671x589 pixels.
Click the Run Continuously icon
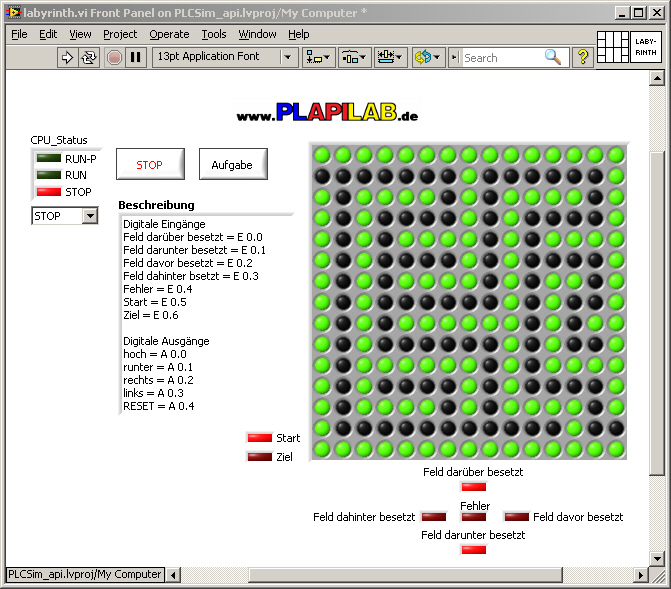tap(89, 57)
